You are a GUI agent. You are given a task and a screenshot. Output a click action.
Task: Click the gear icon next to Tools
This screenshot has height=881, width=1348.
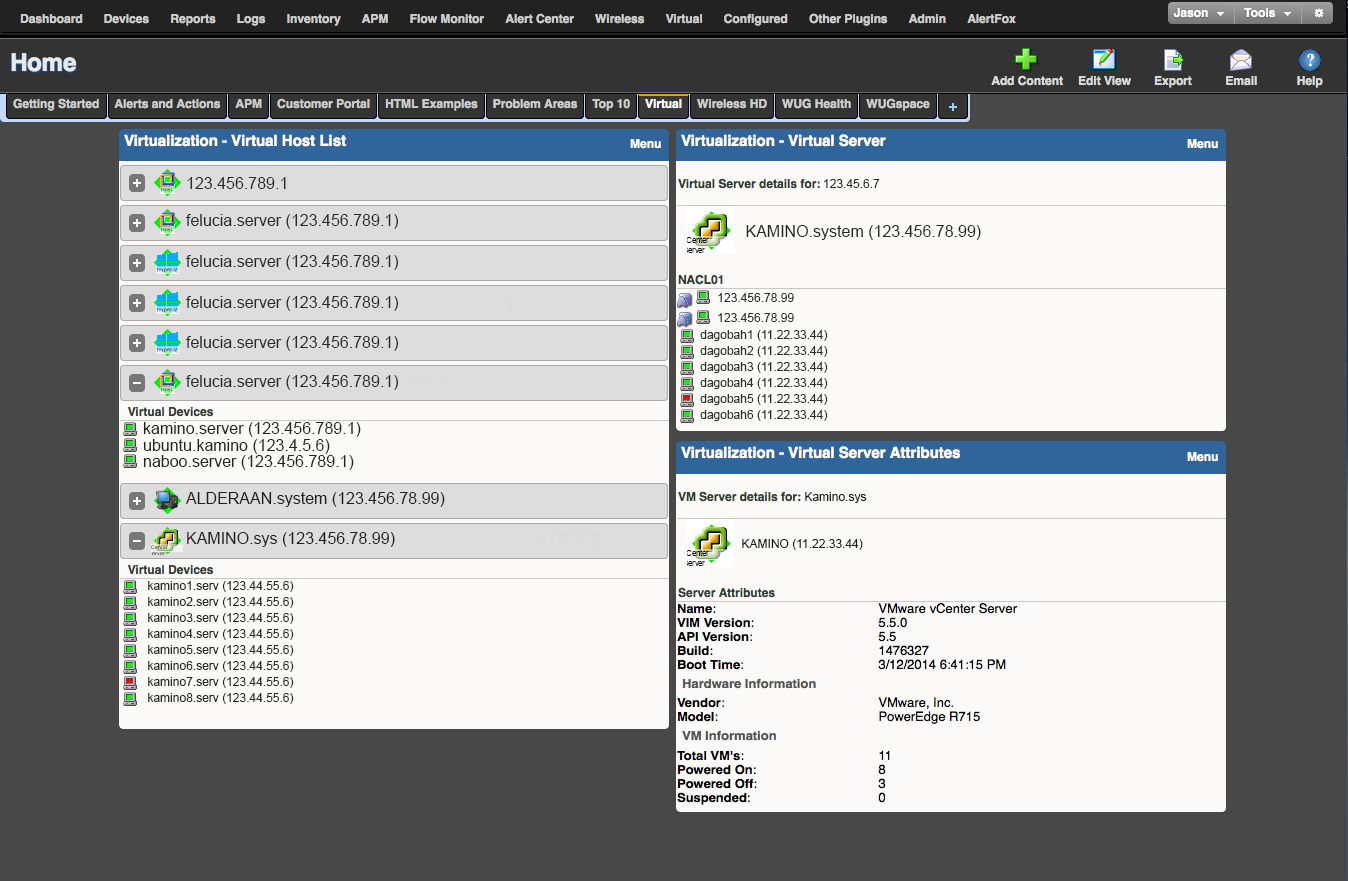pos(1318,13)
